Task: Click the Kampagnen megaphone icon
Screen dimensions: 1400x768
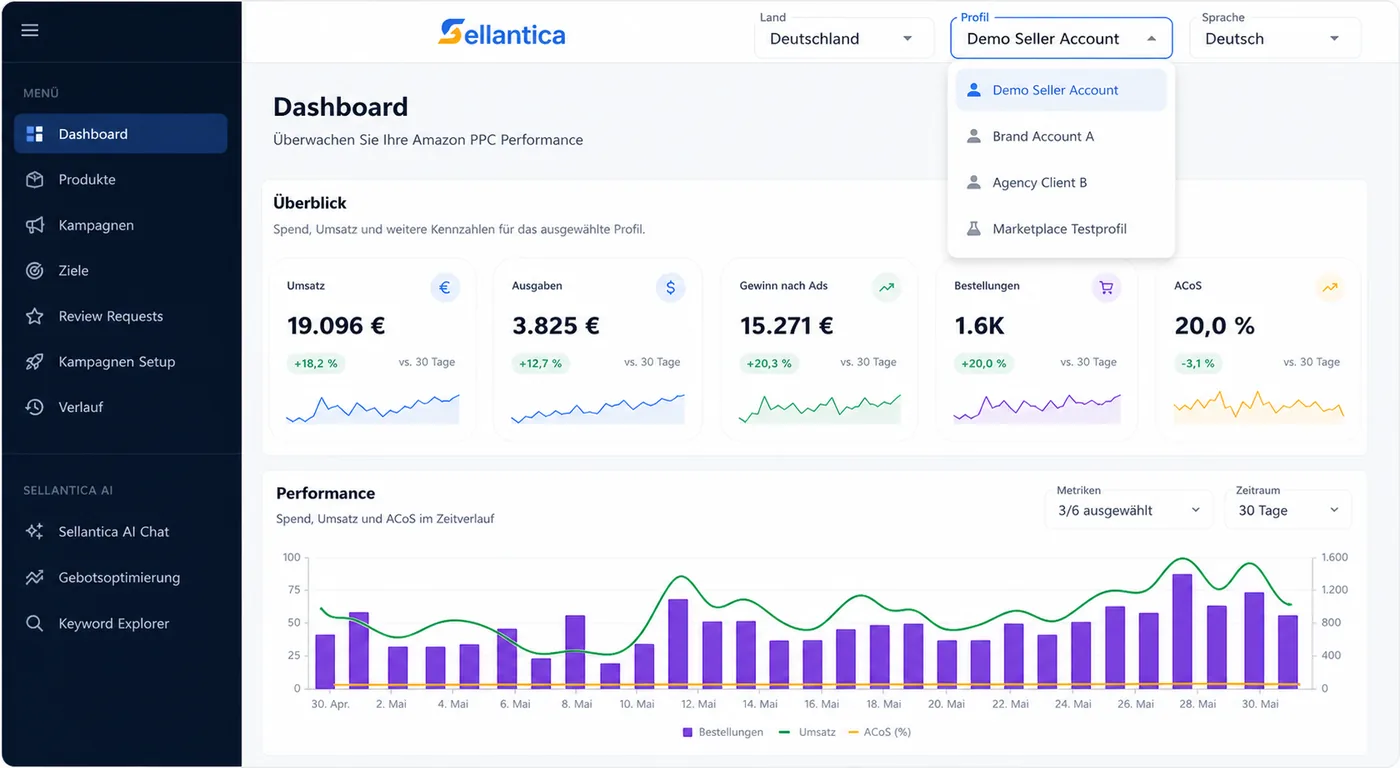Action: (x=35, y=225)
